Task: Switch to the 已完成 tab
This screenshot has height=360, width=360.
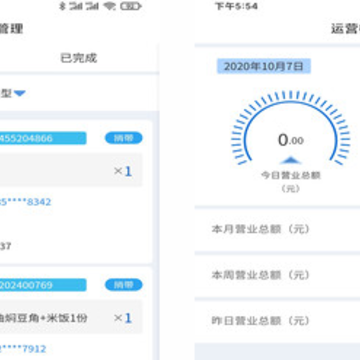Action: 79,58
